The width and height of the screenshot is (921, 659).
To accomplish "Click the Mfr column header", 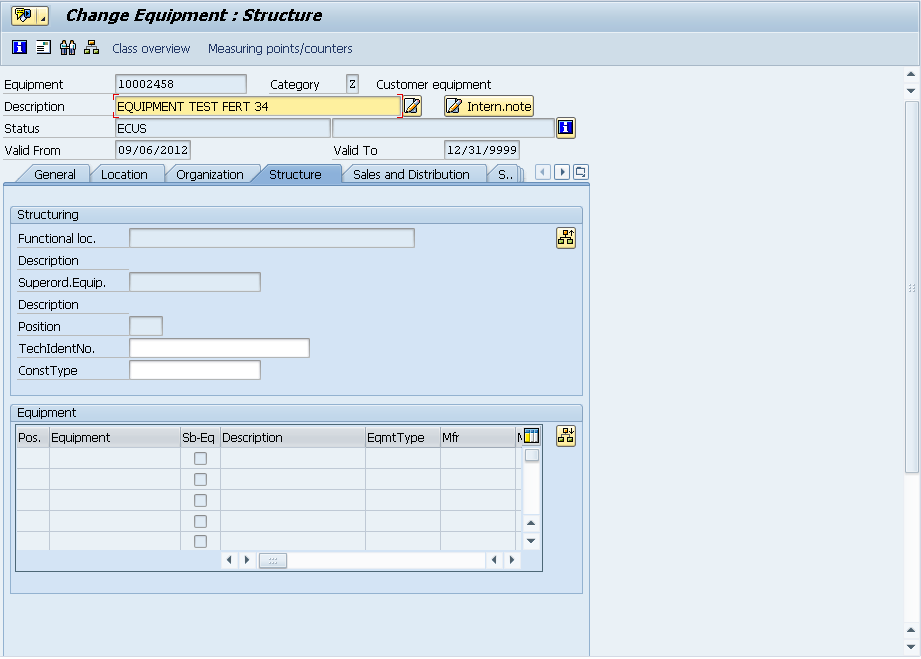I will tap(478, 438).
